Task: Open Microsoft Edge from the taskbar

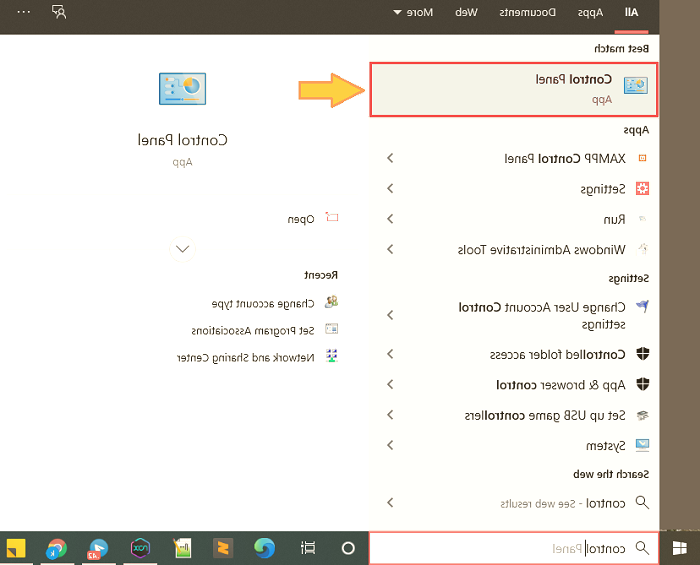Action: coord(264,548)
